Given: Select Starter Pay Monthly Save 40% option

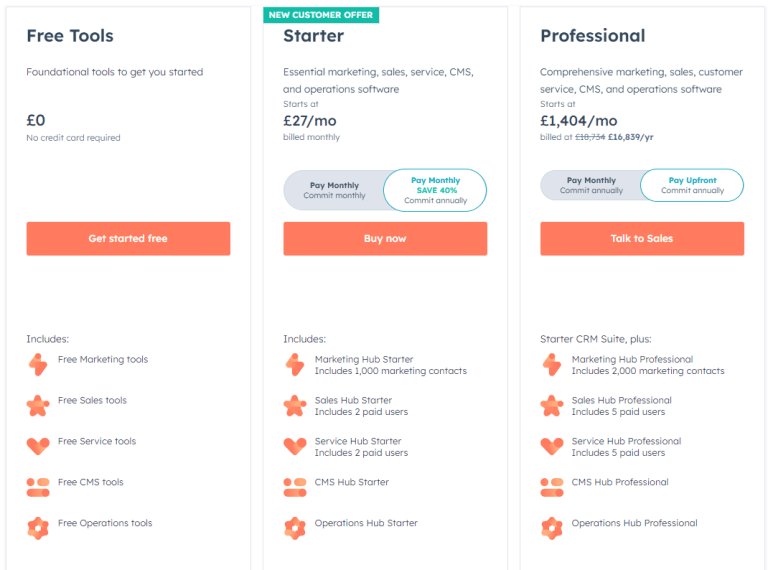Looking at the screenshot, I should [435, 190].
